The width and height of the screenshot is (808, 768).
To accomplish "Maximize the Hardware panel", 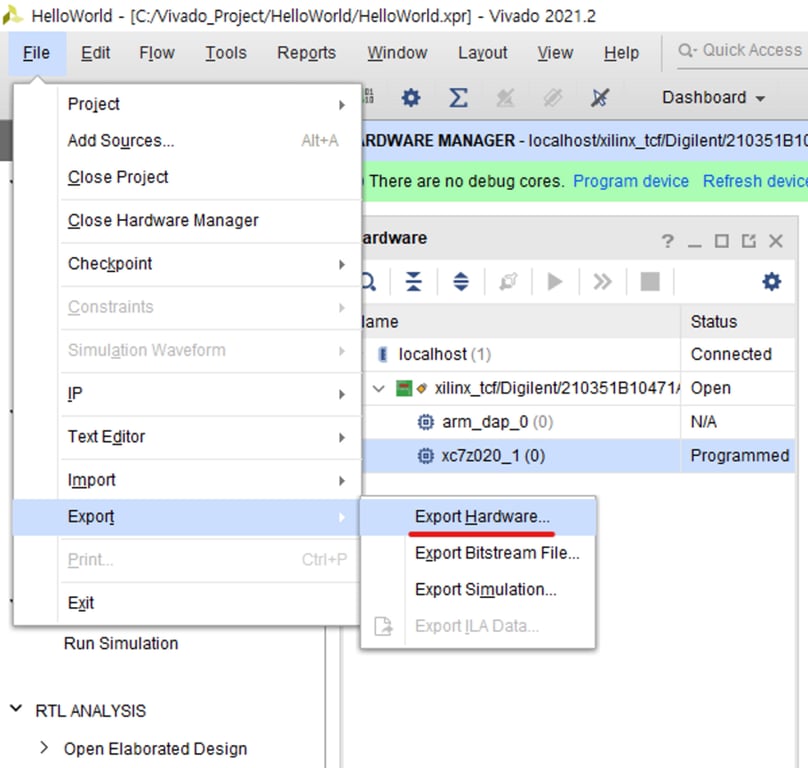I will tap(721, 241).
